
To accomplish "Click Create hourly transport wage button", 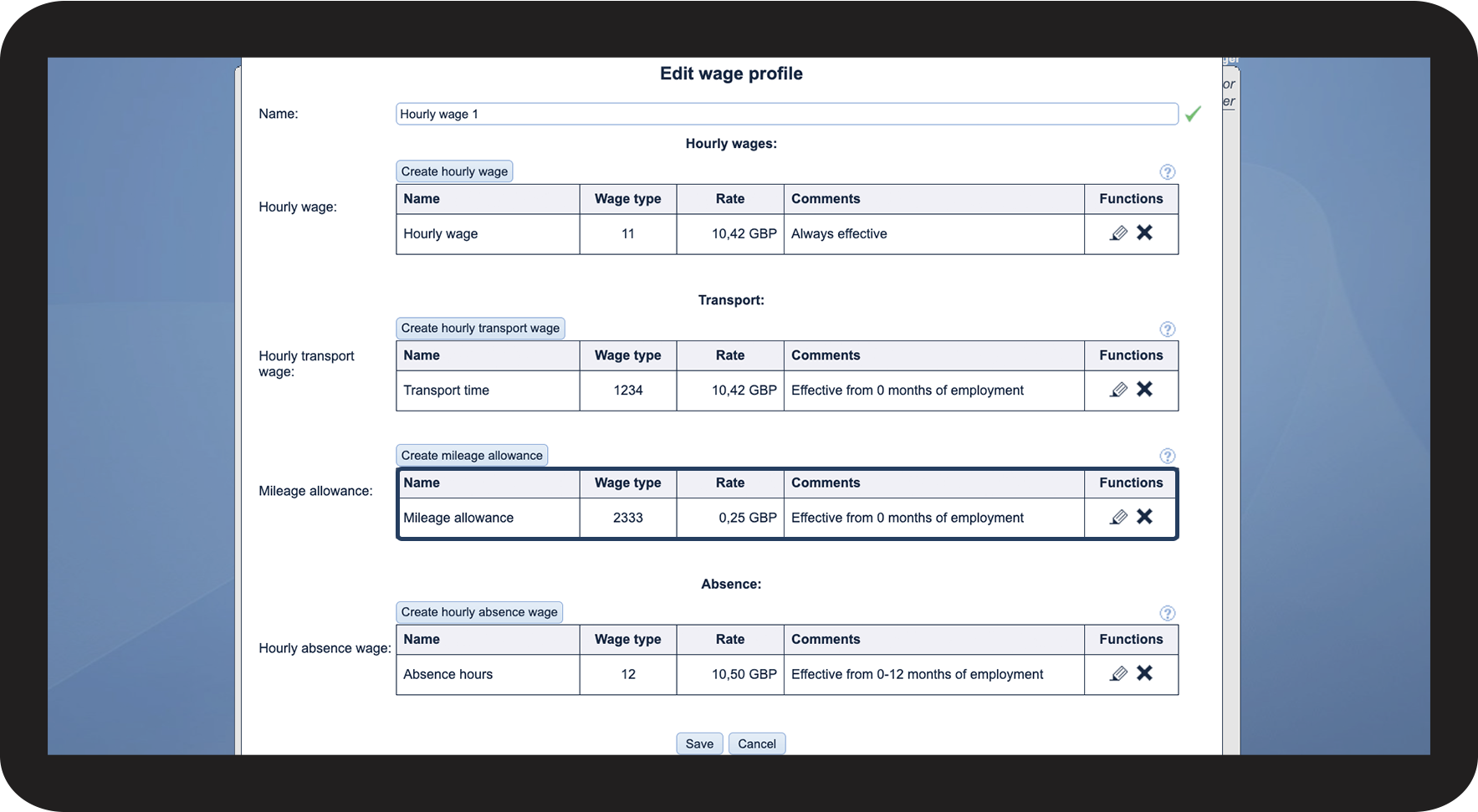I will [480, 328].
